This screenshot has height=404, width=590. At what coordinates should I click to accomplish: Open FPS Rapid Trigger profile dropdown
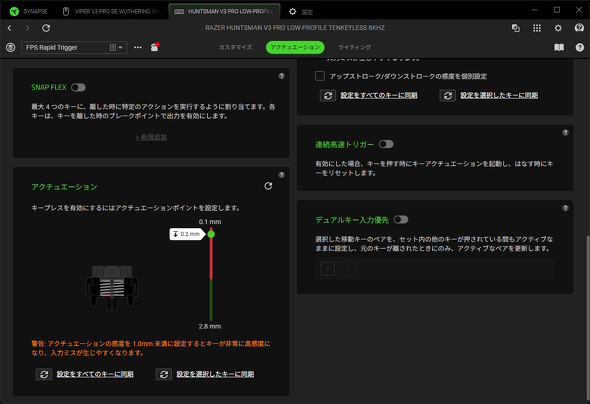(x=74, y=47)
